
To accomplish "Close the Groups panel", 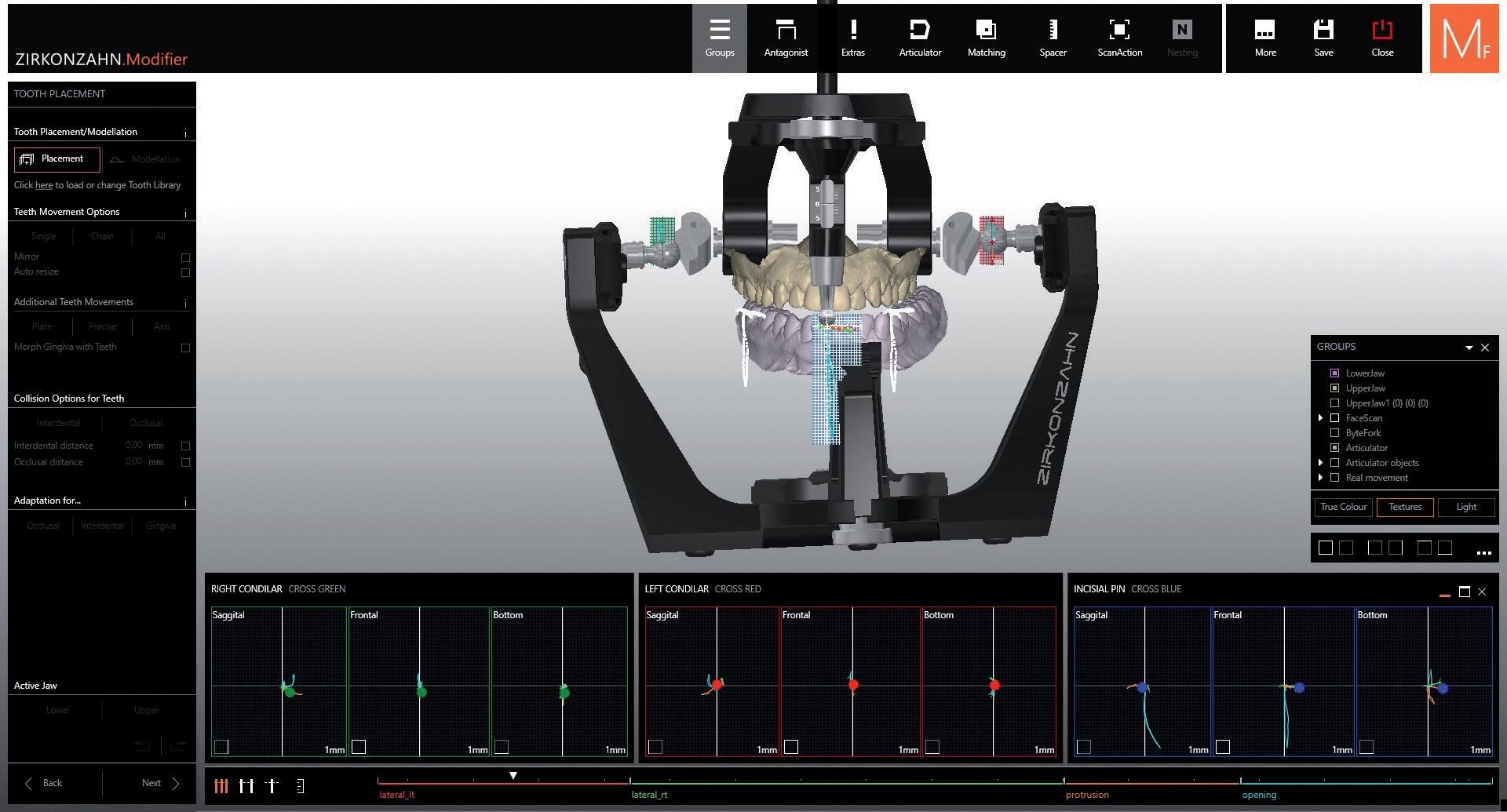I will coord(1485,348).
